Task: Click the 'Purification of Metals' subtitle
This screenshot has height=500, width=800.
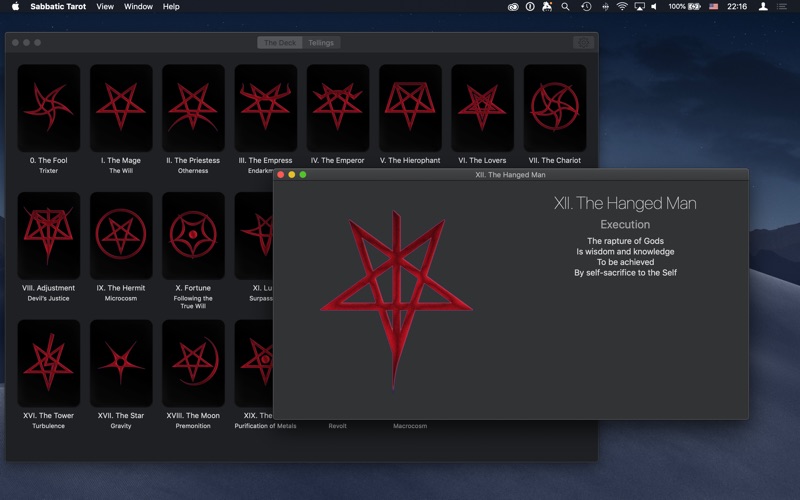Action: (x=265, y=426)
